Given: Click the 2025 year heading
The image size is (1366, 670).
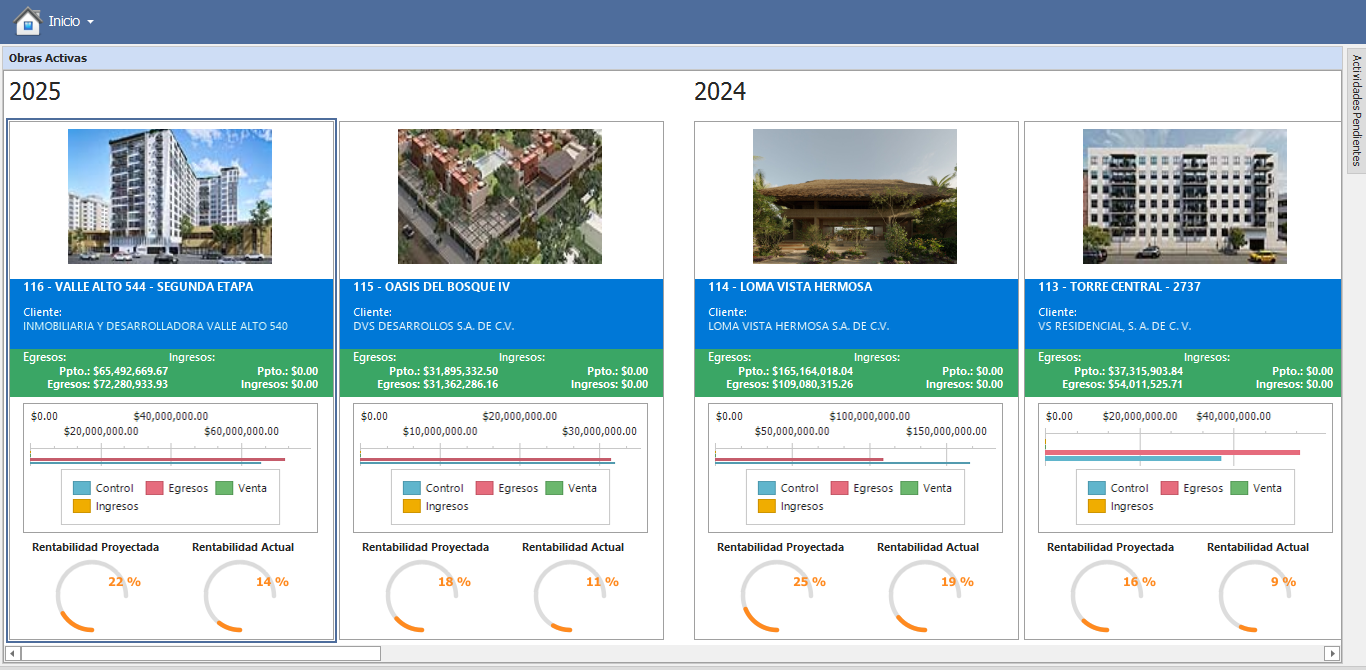Looking at the screenshot, I should click(35, 92).
